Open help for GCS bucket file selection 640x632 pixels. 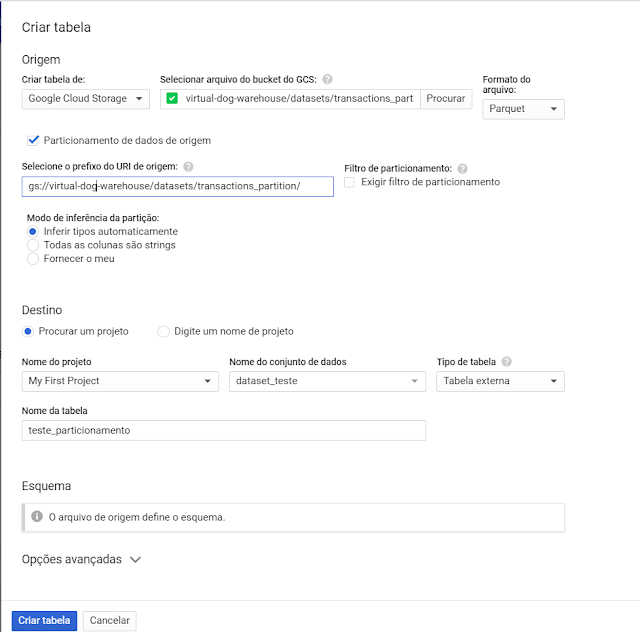(x=327, y=79)
